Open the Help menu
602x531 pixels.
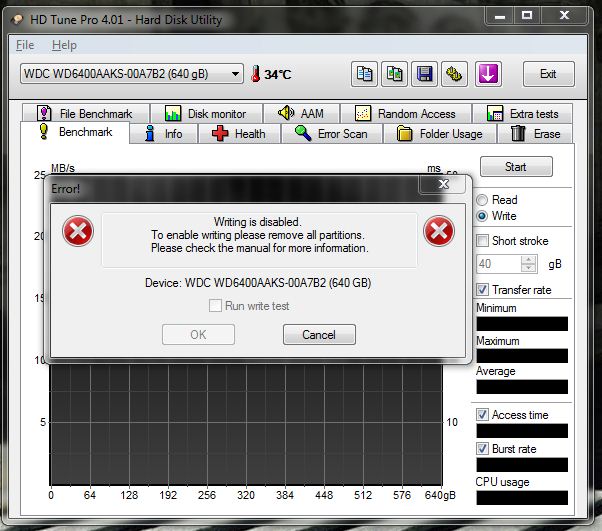pyautogui.click(x=64, y=45)
